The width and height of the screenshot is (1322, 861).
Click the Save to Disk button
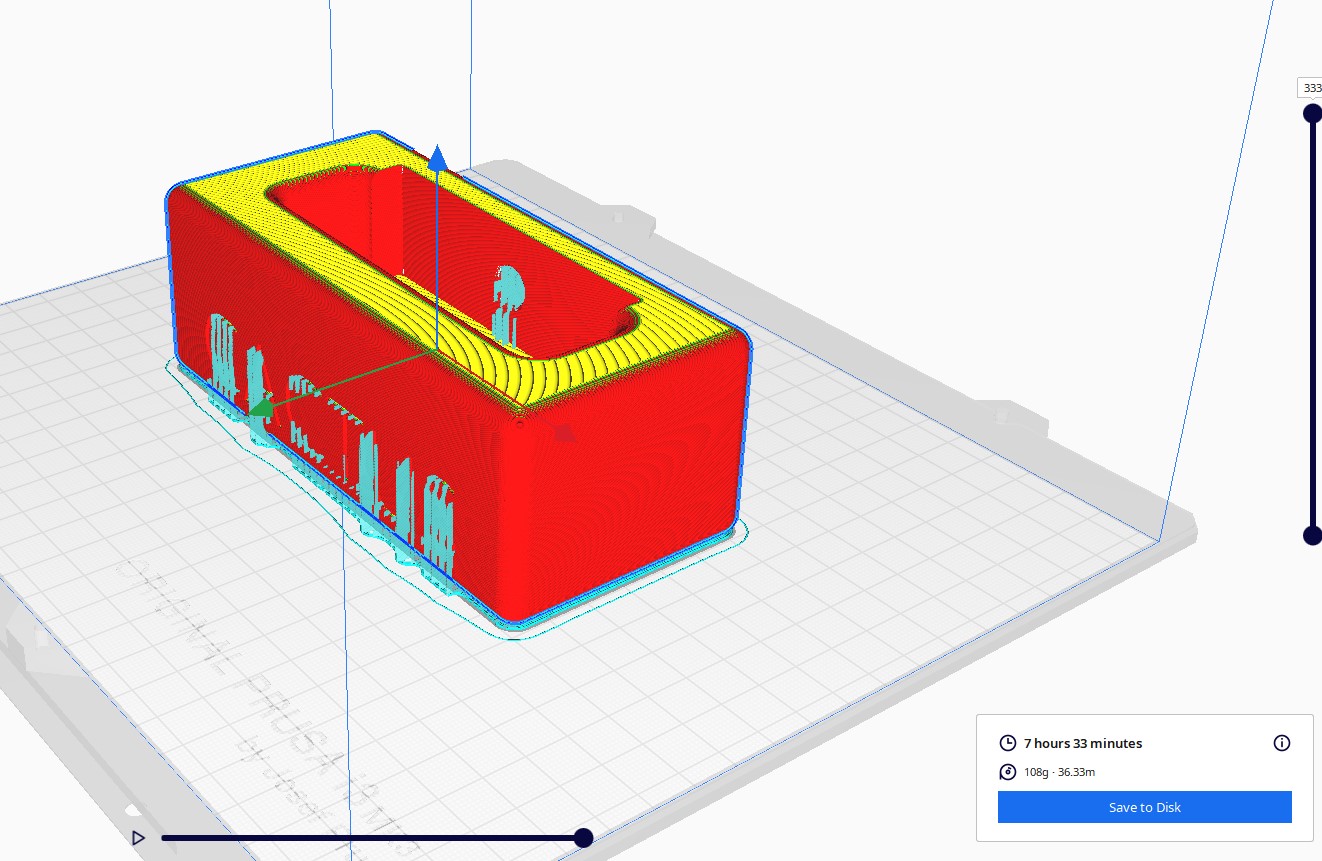pyautogui.click(x=1144, y=807)
